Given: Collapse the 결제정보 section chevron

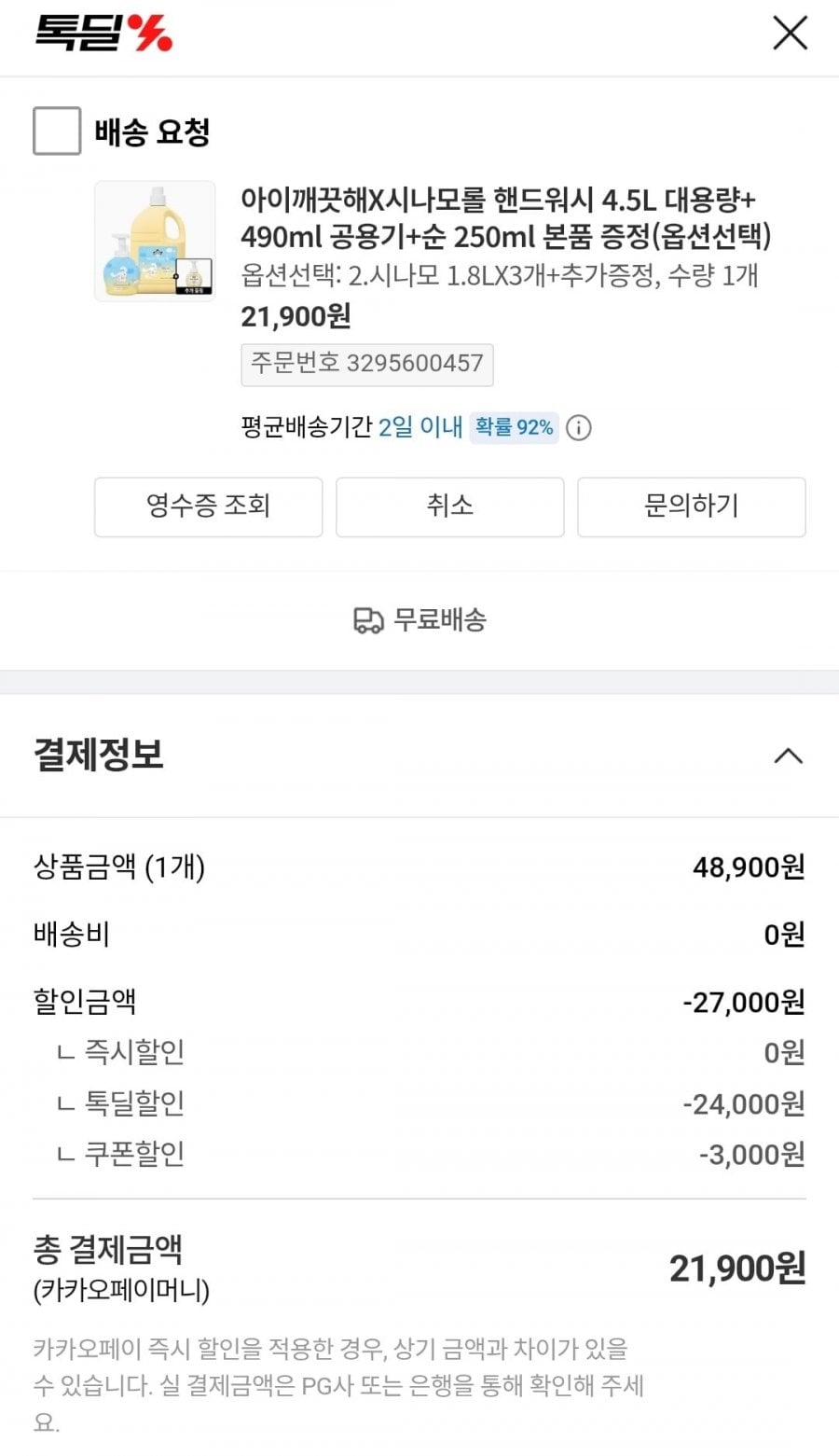Looking at the screenshot, I should (x=788, y=756).
